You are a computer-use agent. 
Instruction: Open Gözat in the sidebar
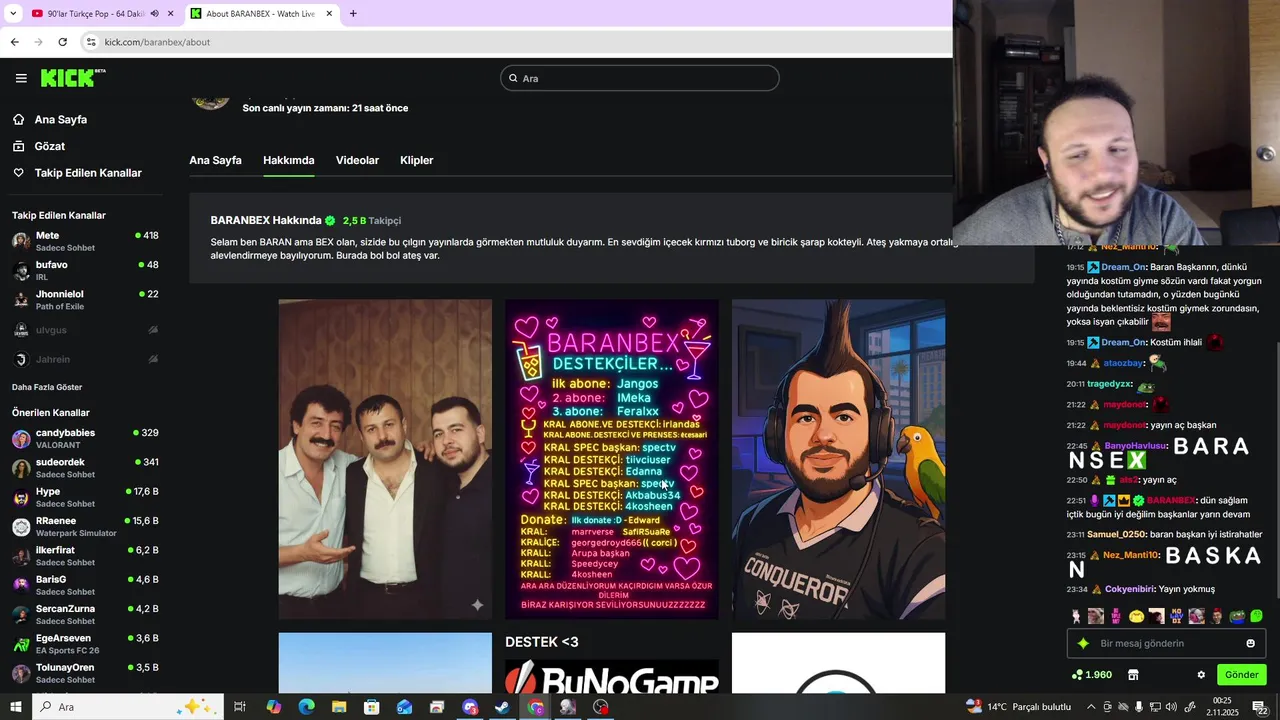click(49, 146)
